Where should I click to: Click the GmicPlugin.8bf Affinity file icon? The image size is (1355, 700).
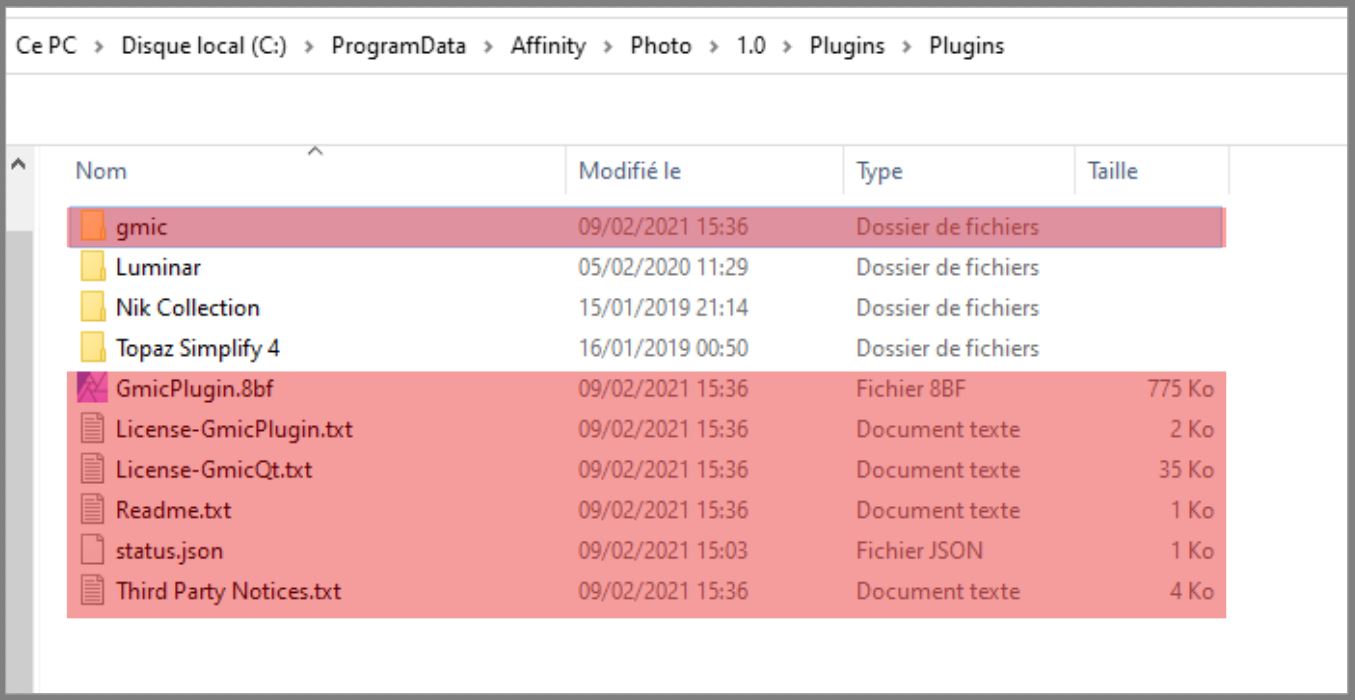tap(92, 389)
